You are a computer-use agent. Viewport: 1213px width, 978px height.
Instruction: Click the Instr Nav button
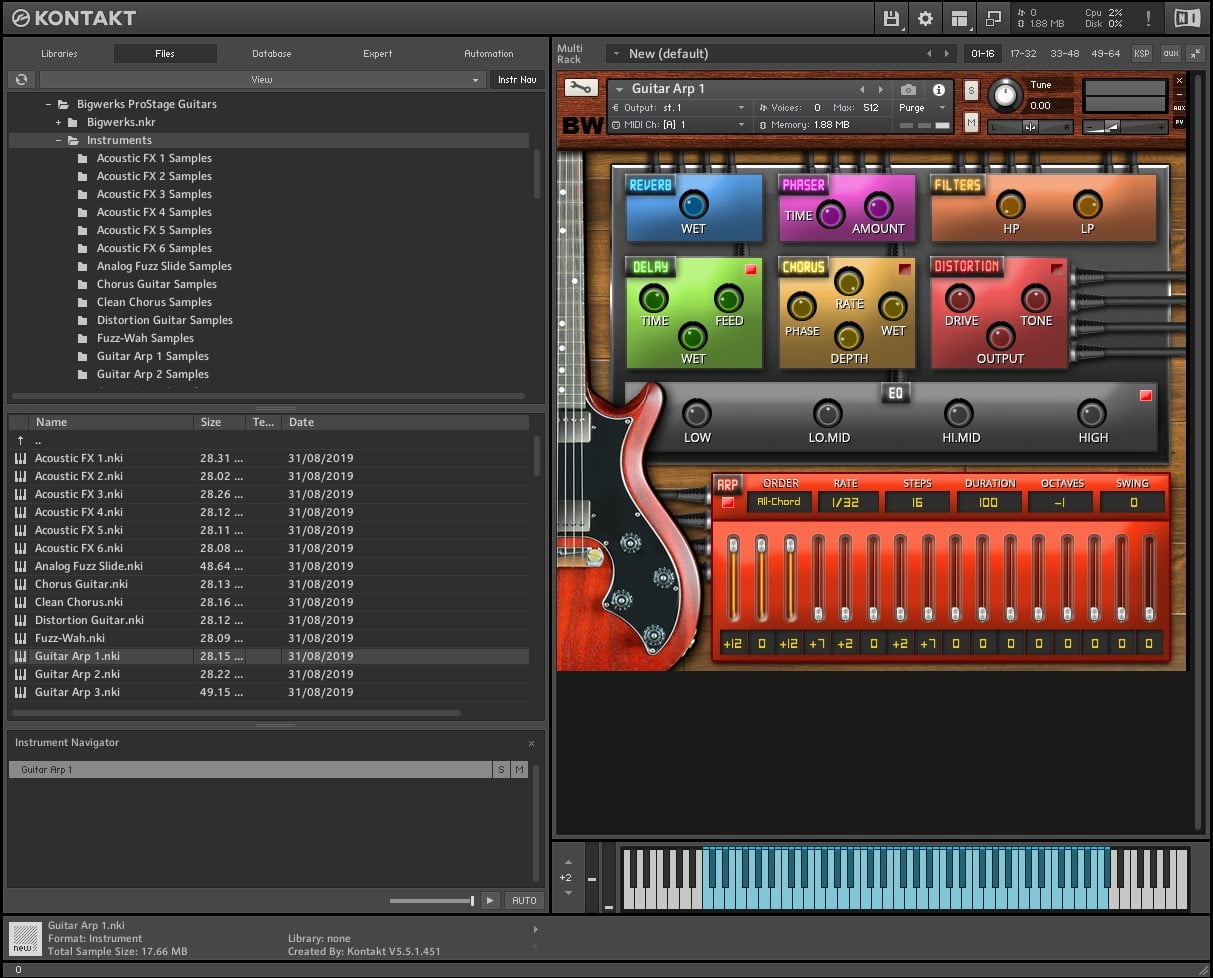pos(517,80)
